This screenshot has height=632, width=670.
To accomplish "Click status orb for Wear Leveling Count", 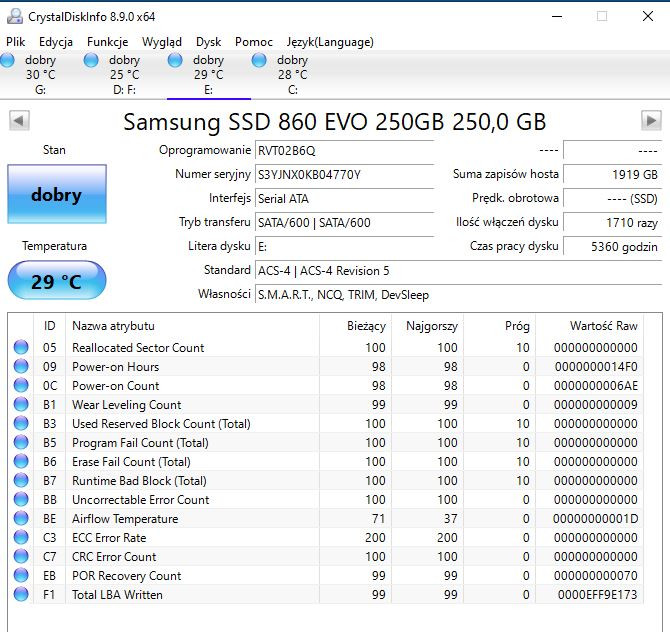I will [x=21, y=404].
